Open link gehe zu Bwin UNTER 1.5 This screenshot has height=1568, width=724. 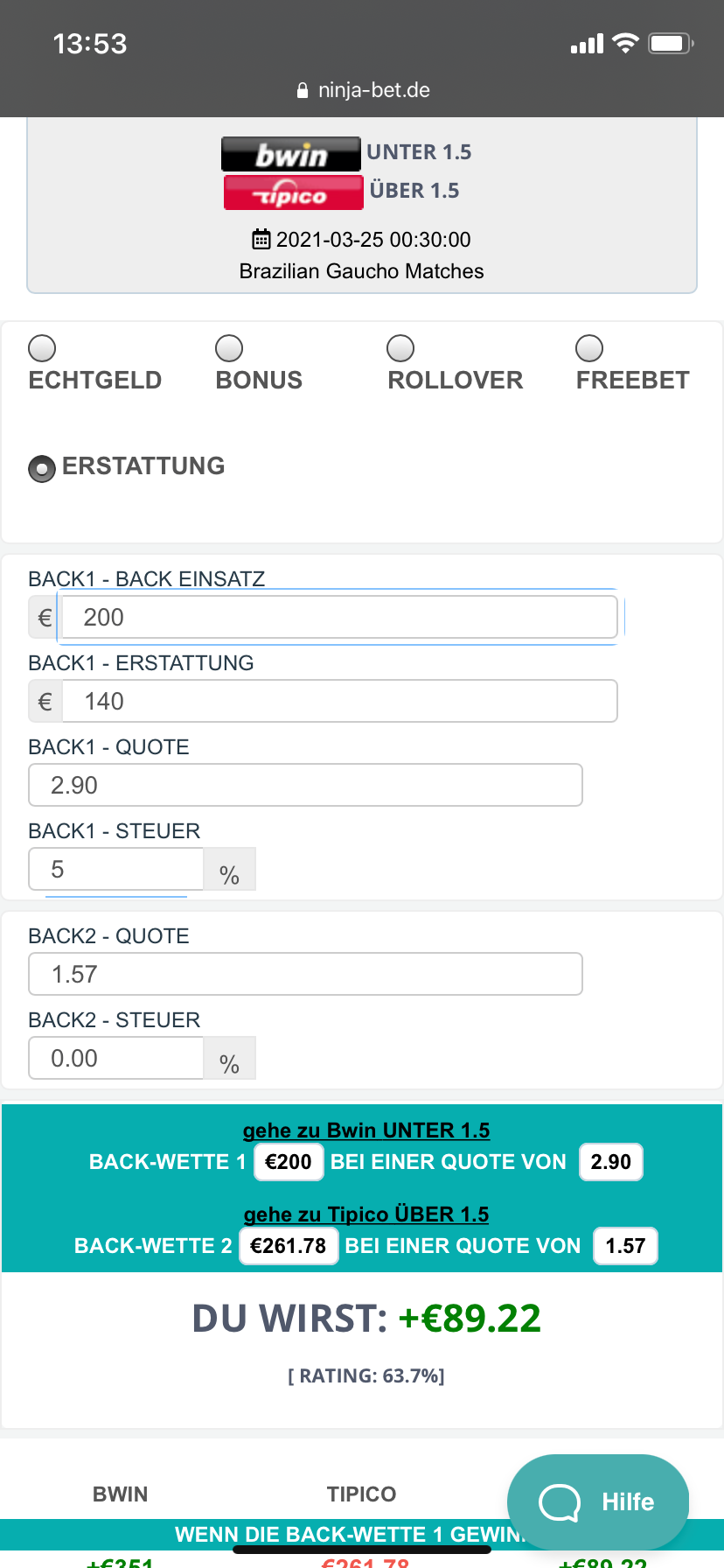click(366, 1130)
